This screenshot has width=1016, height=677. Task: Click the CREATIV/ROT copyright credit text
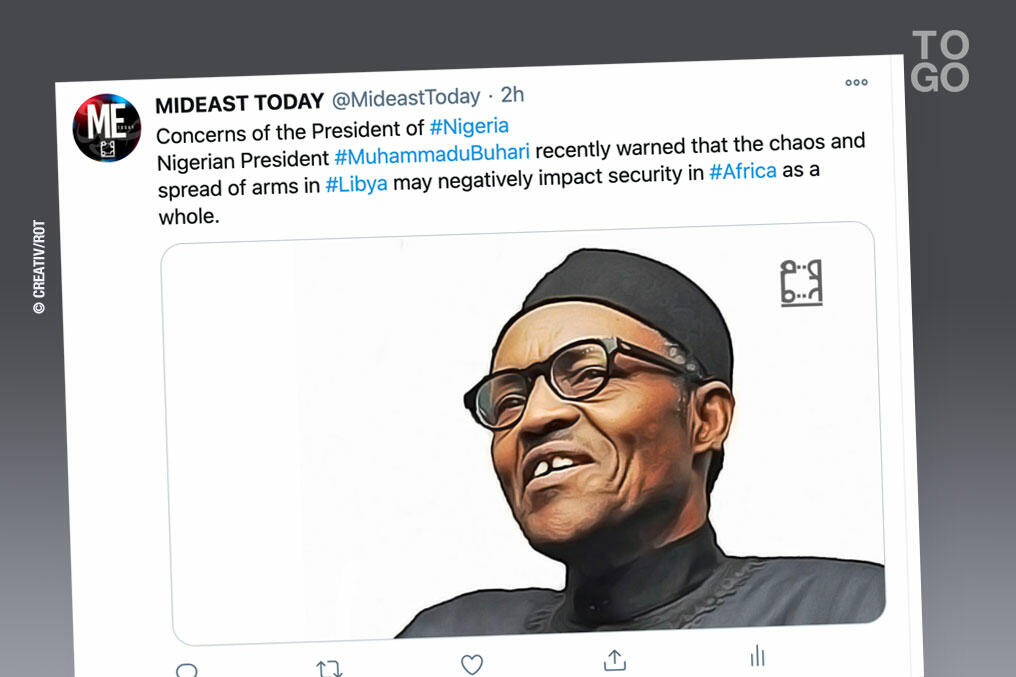tap(39, 267)
